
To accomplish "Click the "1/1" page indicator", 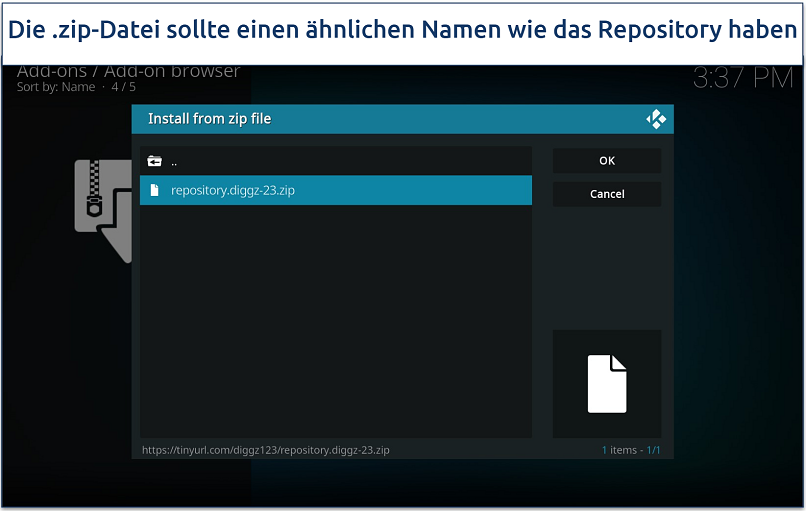I will click(x=653, y=450).
